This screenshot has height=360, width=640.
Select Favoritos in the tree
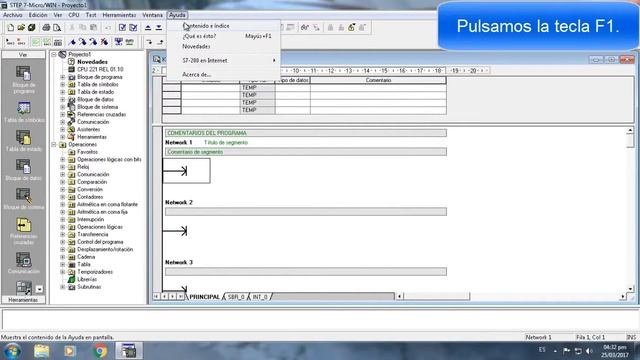(x=87, y=152)
